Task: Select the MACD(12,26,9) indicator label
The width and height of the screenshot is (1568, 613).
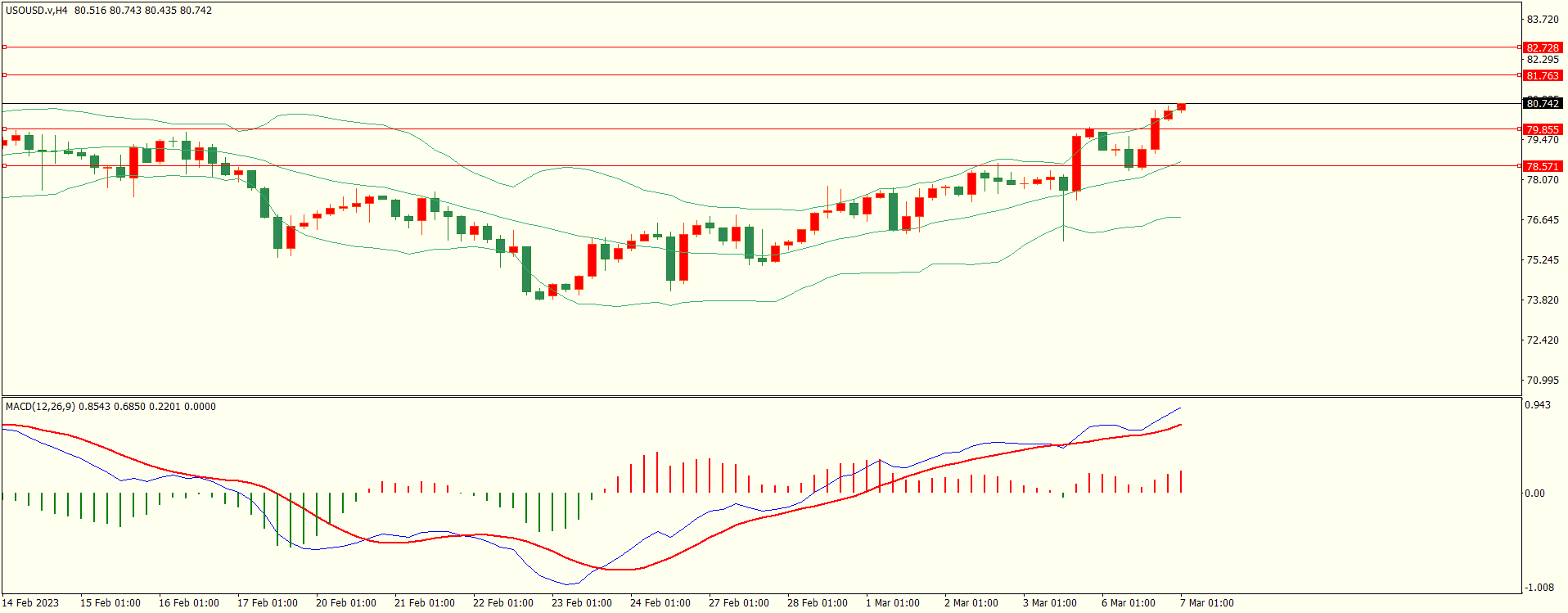Action: click(40, 407)
